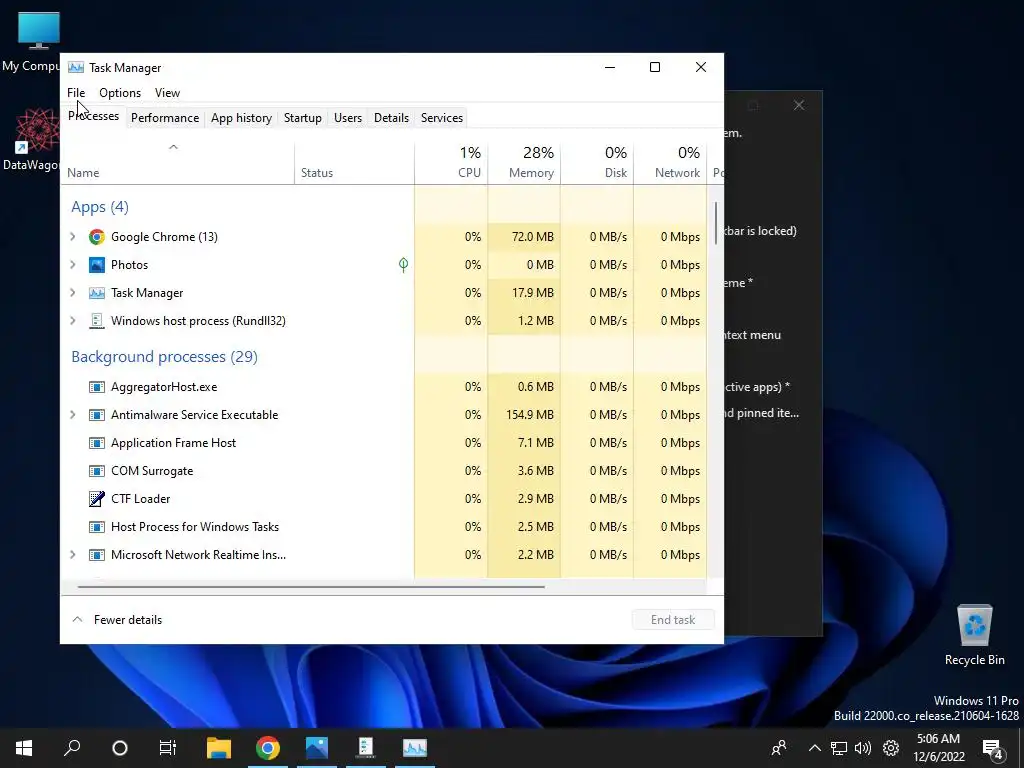The height and width of the screenshot is (768, 1024).
Task: Collapse view with Fewer details
Action: point(117,620)
